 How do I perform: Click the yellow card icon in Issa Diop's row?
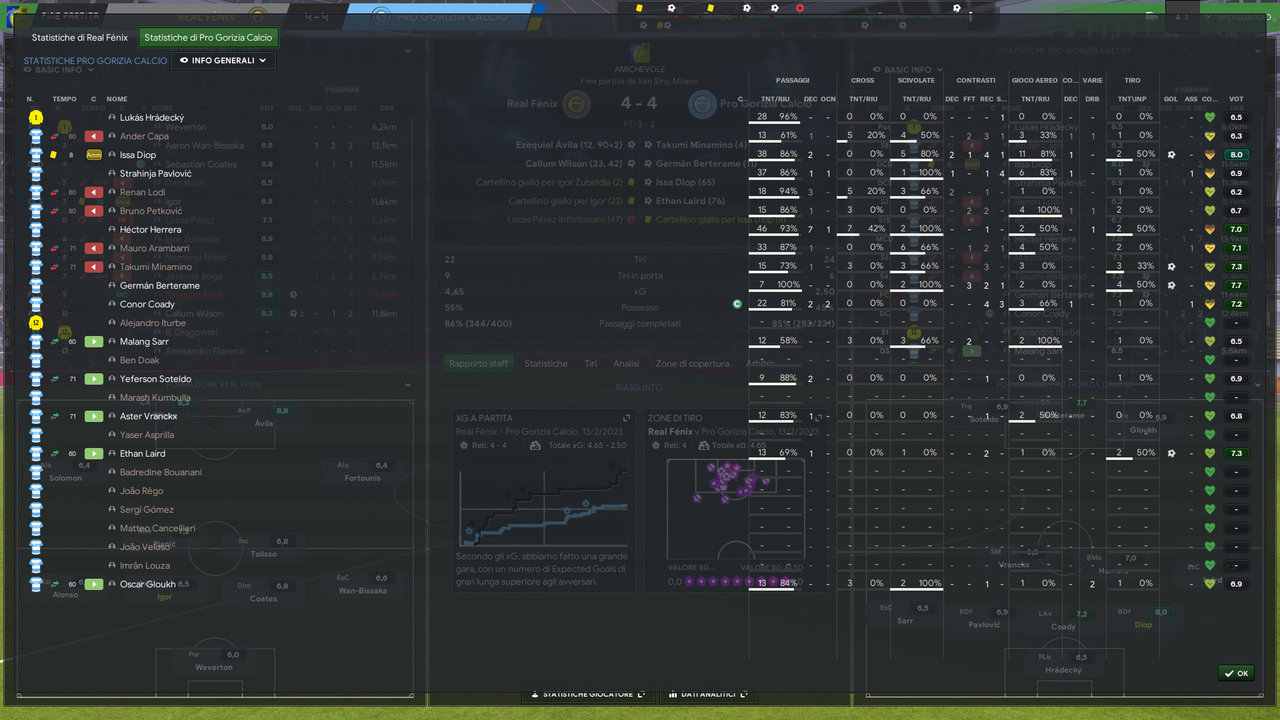point(53,155)
